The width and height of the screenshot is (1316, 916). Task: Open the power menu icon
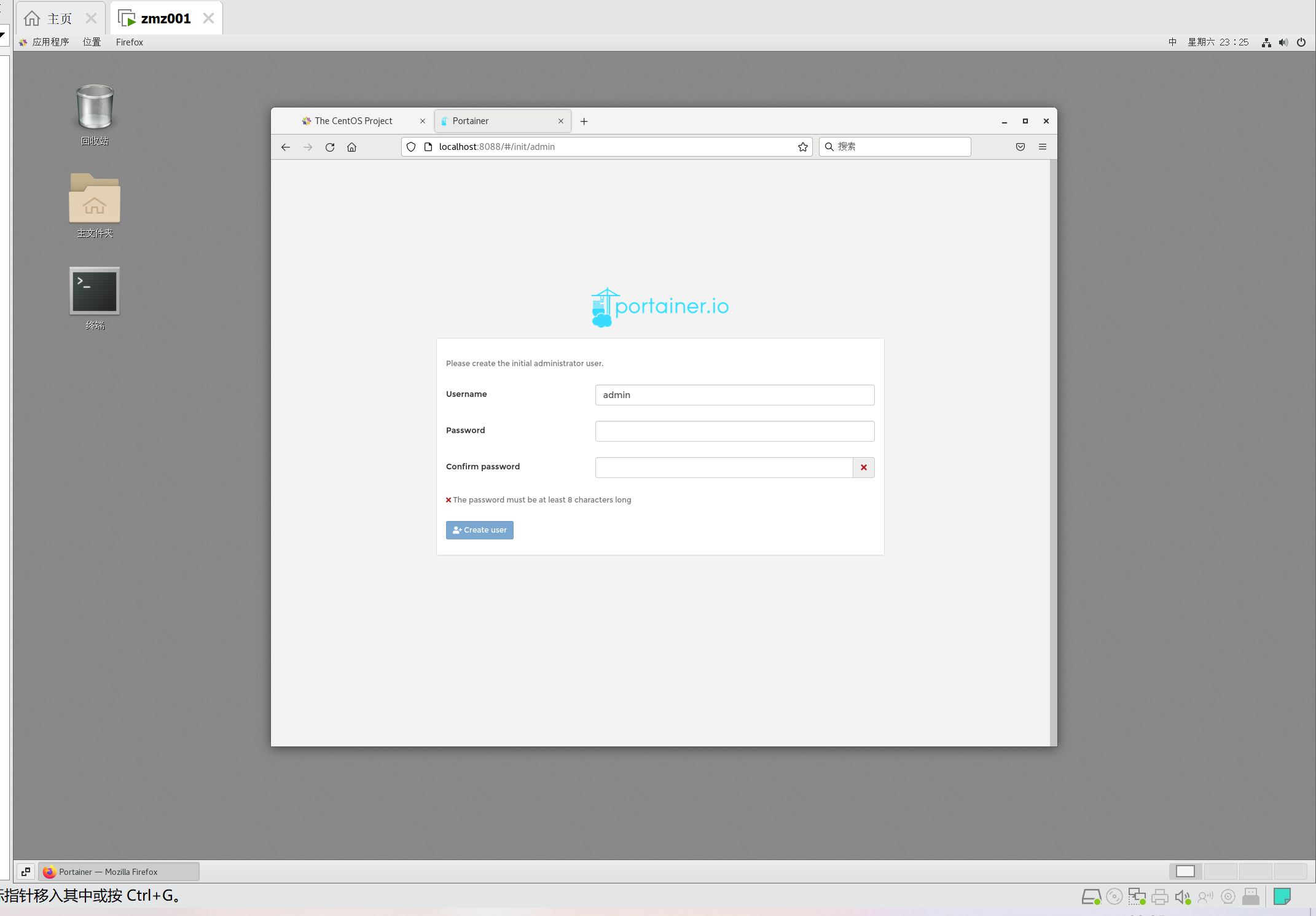(1301, 42)
